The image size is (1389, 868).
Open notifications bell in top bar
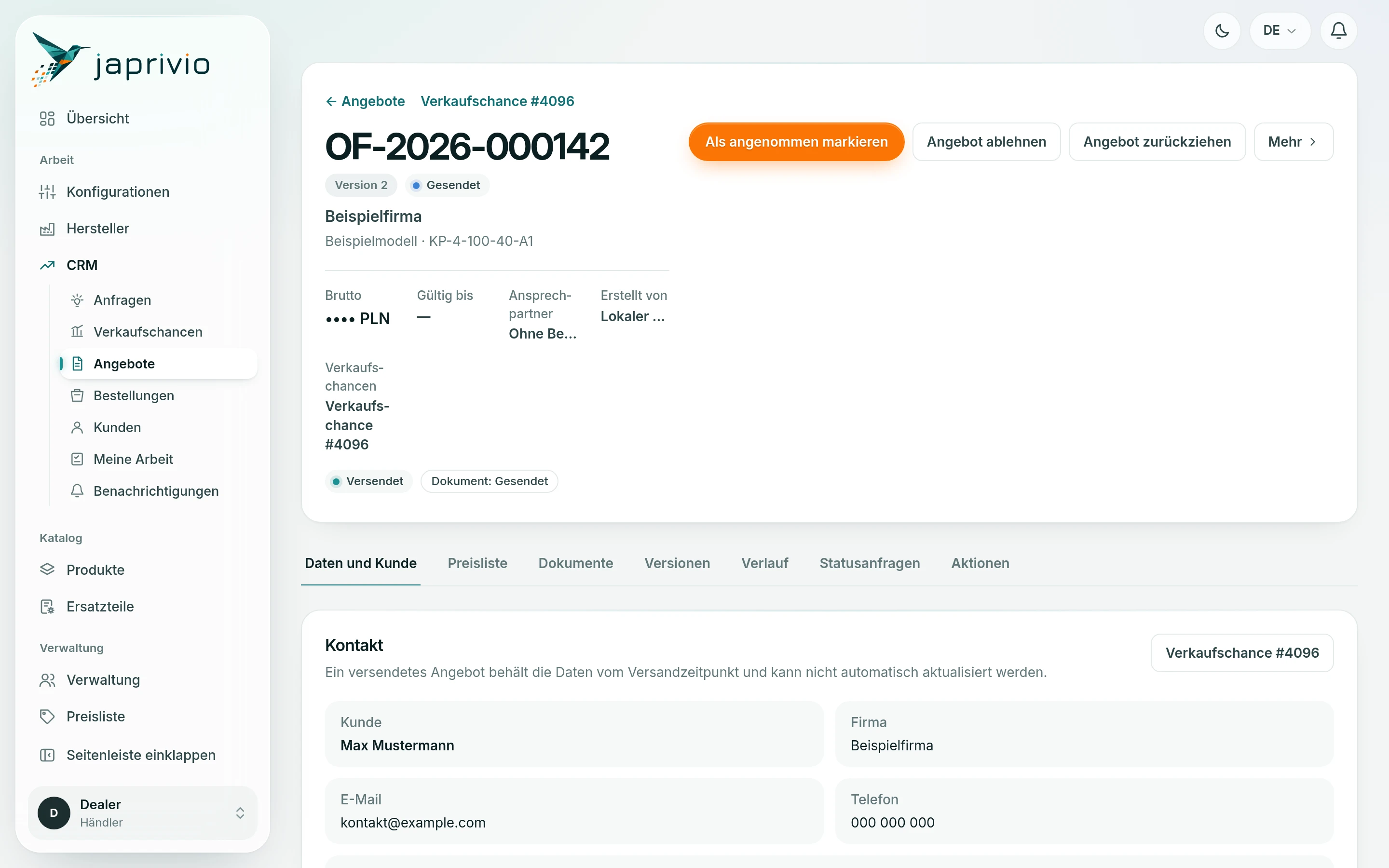coord(1338,30)
